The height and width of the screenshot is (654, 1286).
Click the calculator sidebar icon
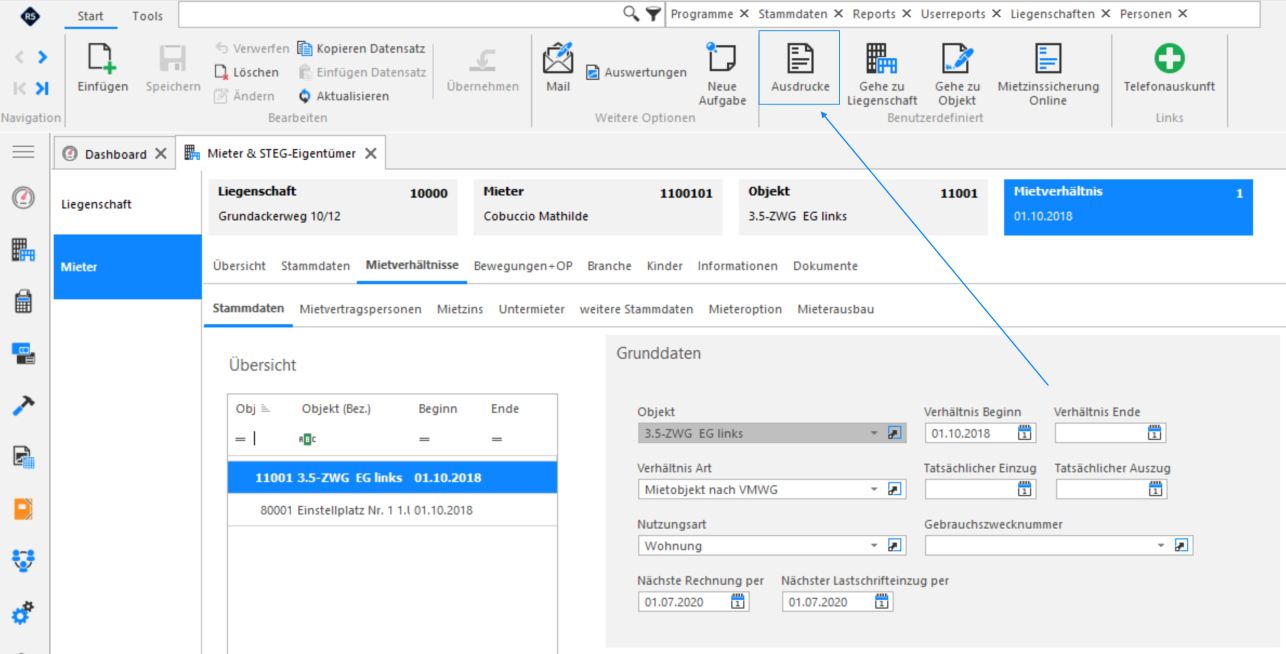click(x=23, y=301)
